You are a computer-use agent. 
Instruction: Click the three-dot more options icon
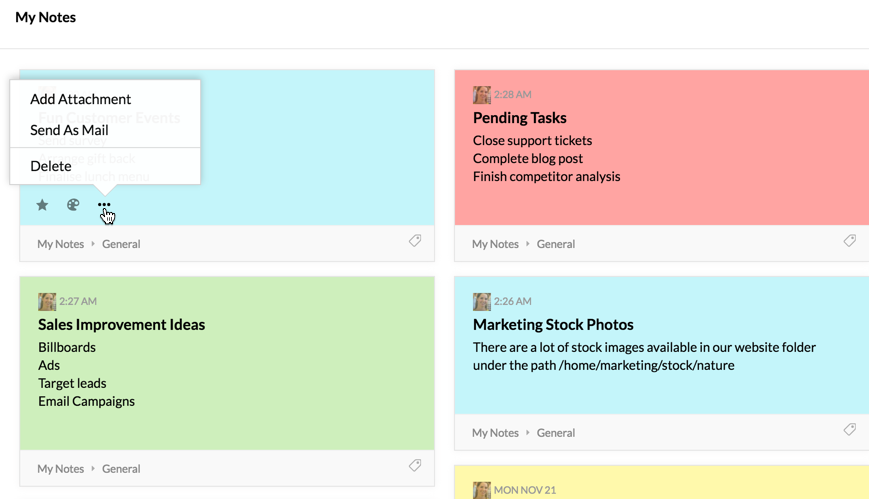pos(104,205)
